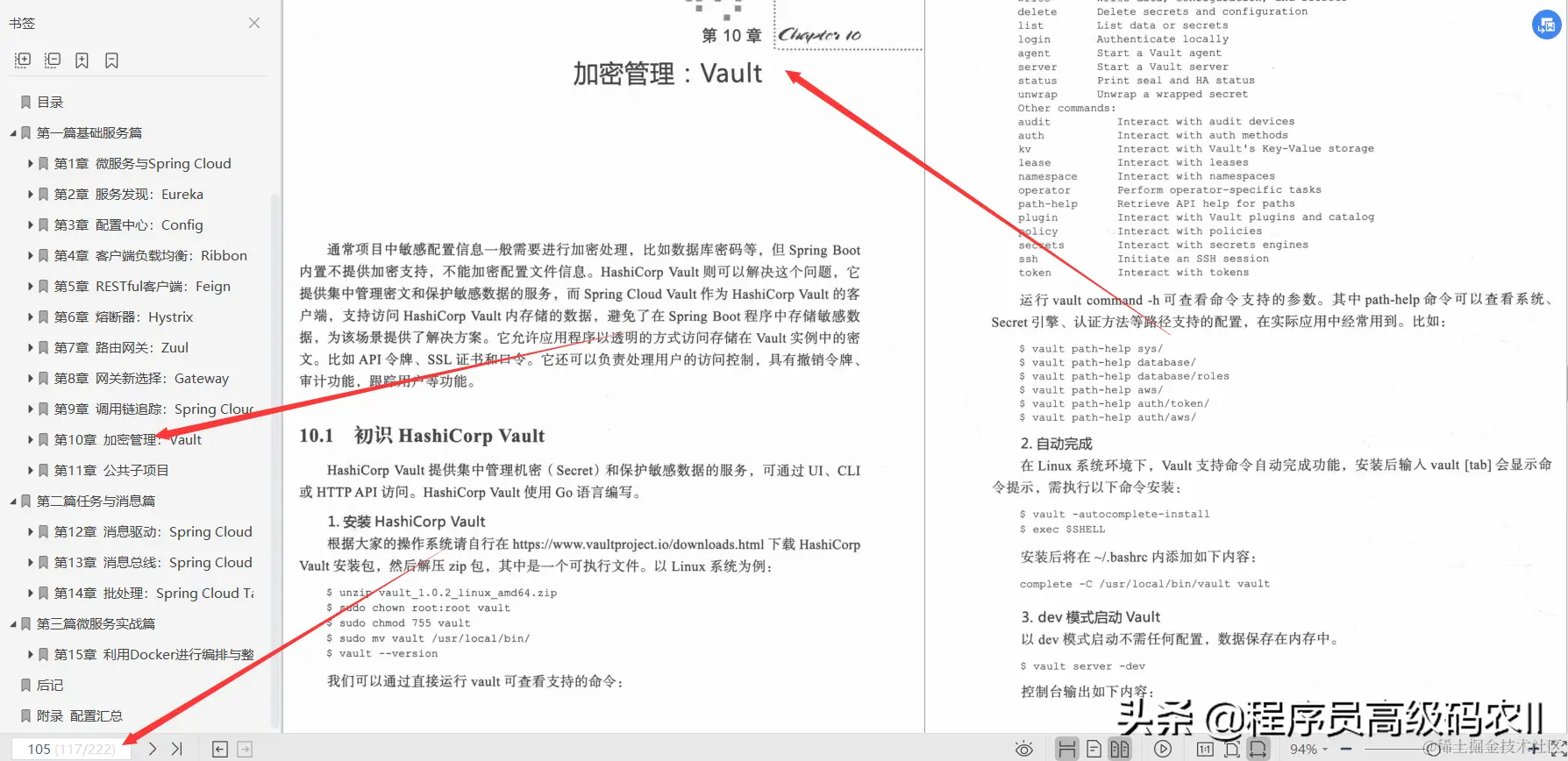The height and width of the screenshot is (761, 1568).
Task: Click heading 1. 安装 HashiCorp Vault
Action: [x=406, y=522]
